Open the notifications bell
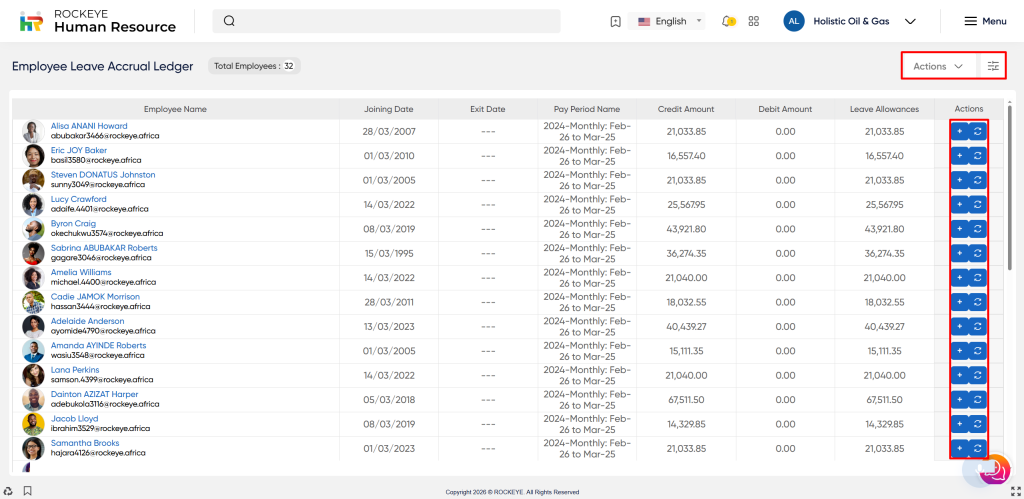The width and height of the screenshot is (1024, 499). 729,21
